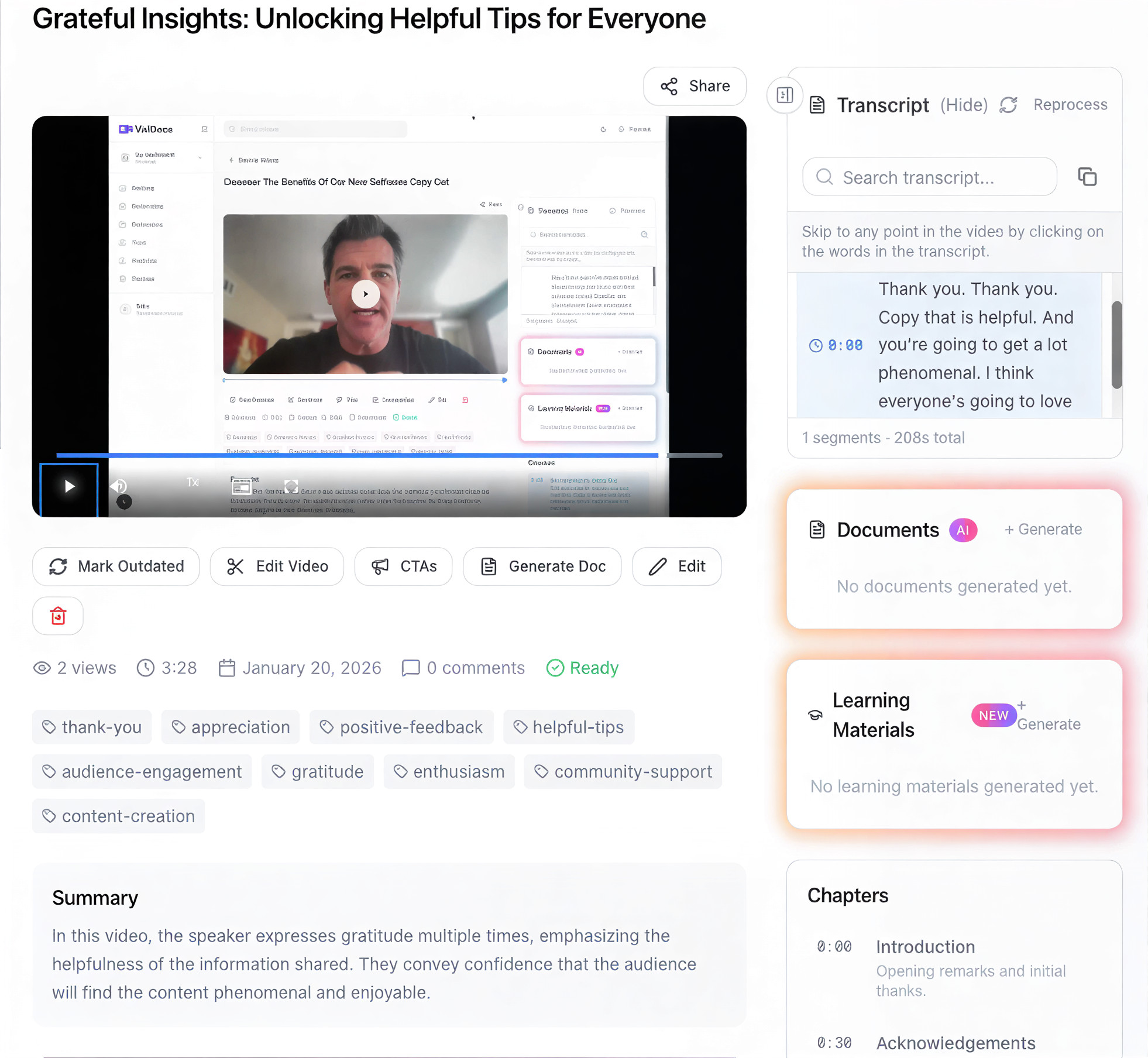Open the Share button

tap(695, 86)
